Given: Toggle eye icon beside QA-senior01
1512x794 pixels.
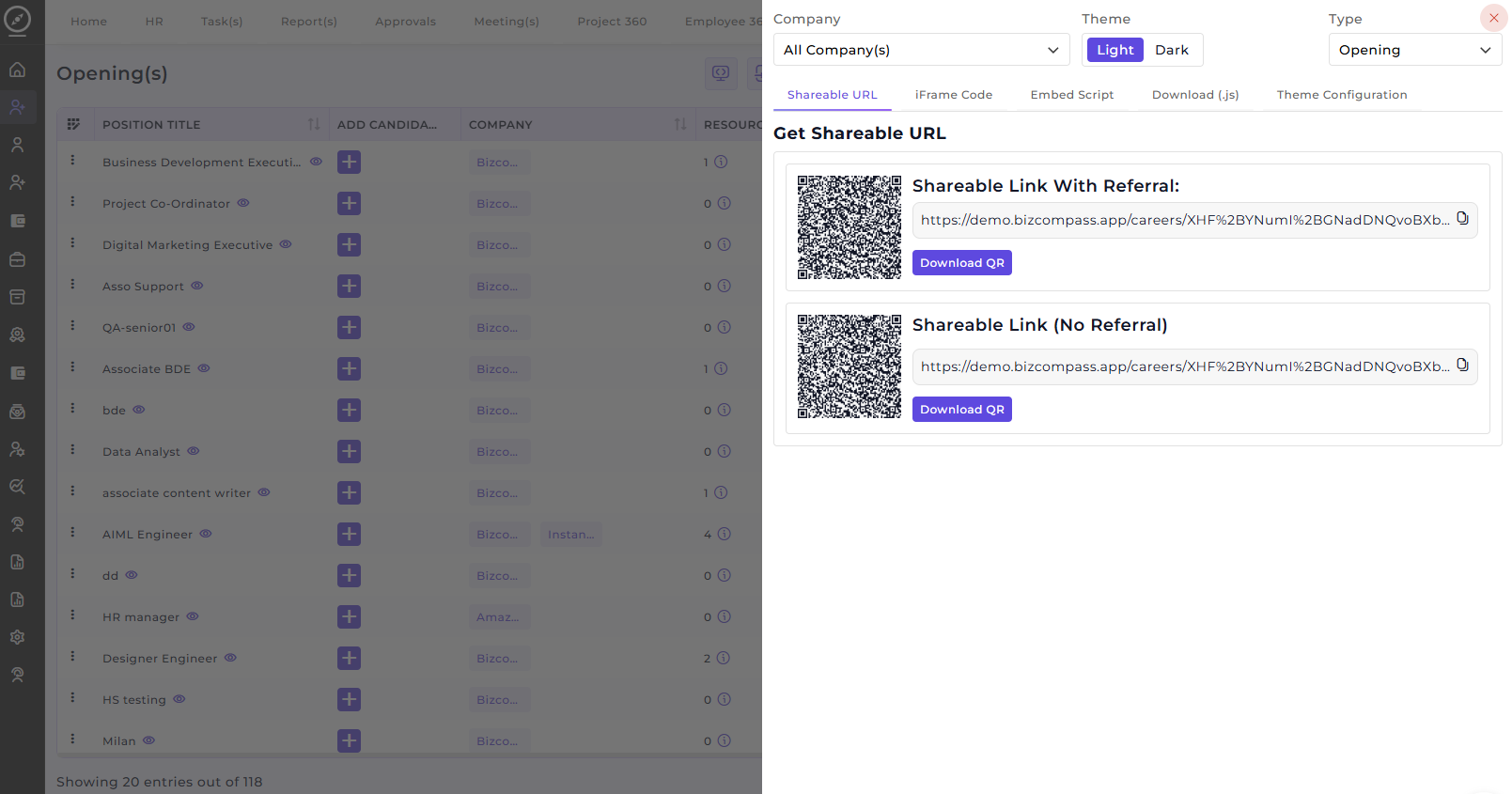Looking at the screenshot, I should (x=189, y=327).
